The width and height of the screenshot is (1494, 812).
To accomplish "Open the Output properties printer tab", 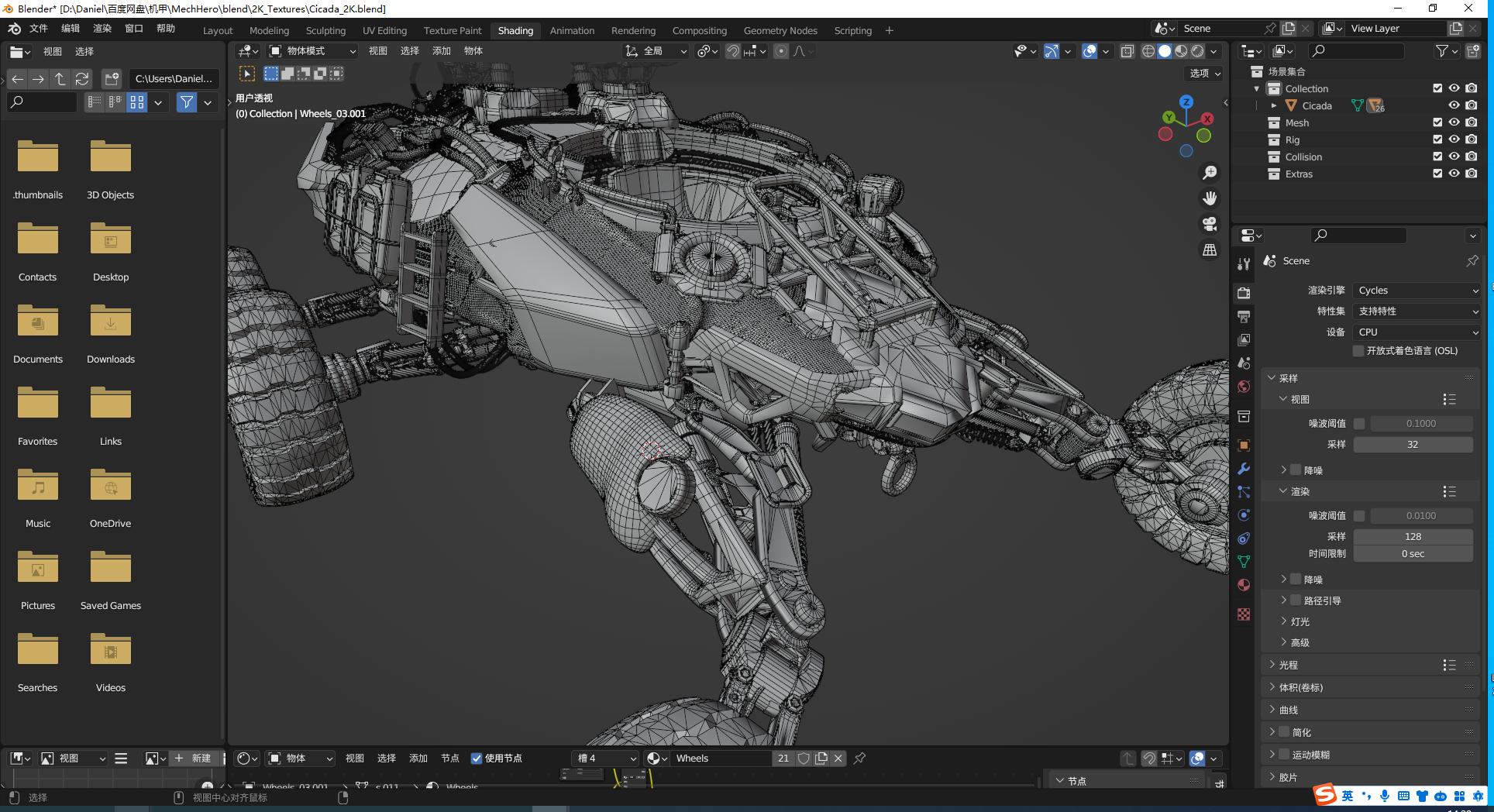I will point(1244,316).
